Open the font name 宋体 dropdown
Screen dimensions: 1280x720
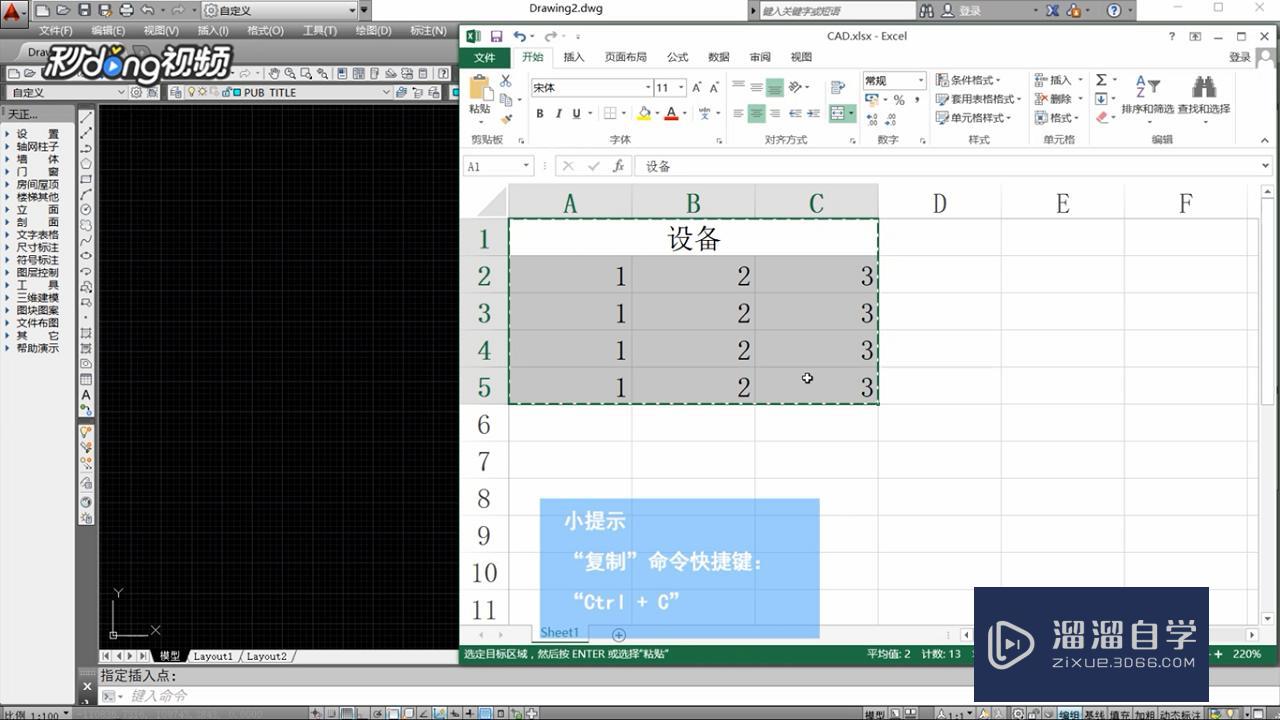pyautogui.click(x=646, y=87)
